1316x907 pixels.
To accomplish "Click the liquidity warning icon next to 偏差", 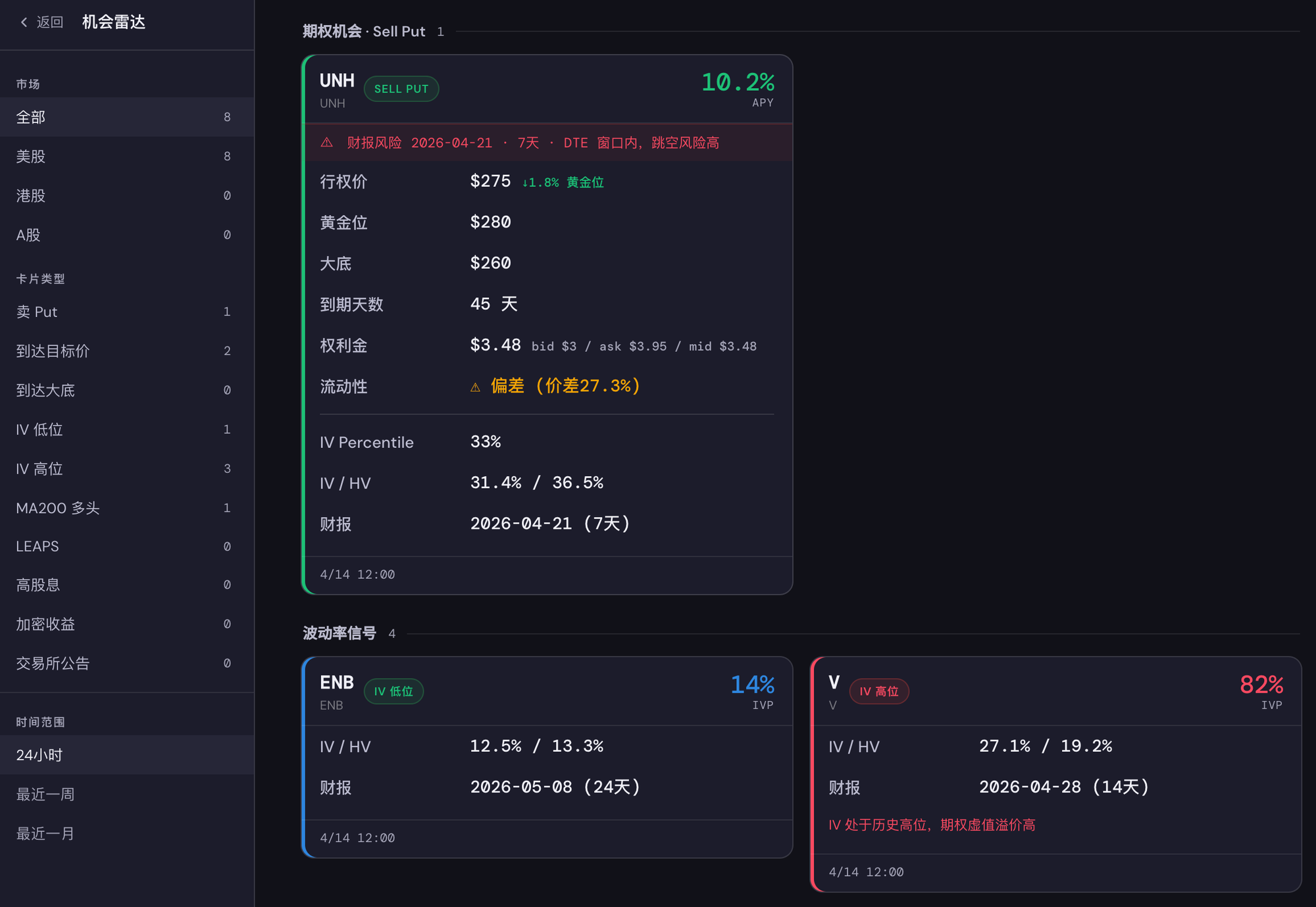I will [475, 387].
